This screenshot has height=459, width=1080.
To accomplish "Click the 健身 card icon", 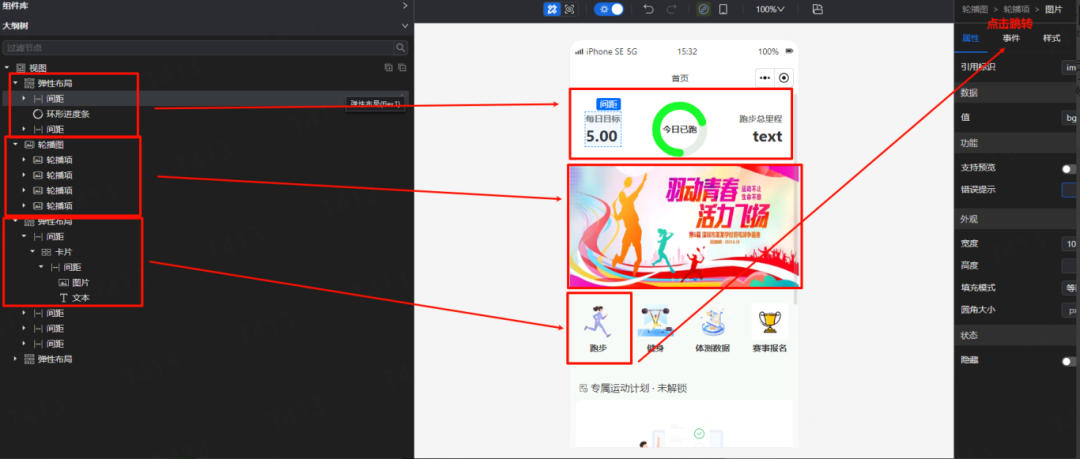I will click(x=655, y=321).
